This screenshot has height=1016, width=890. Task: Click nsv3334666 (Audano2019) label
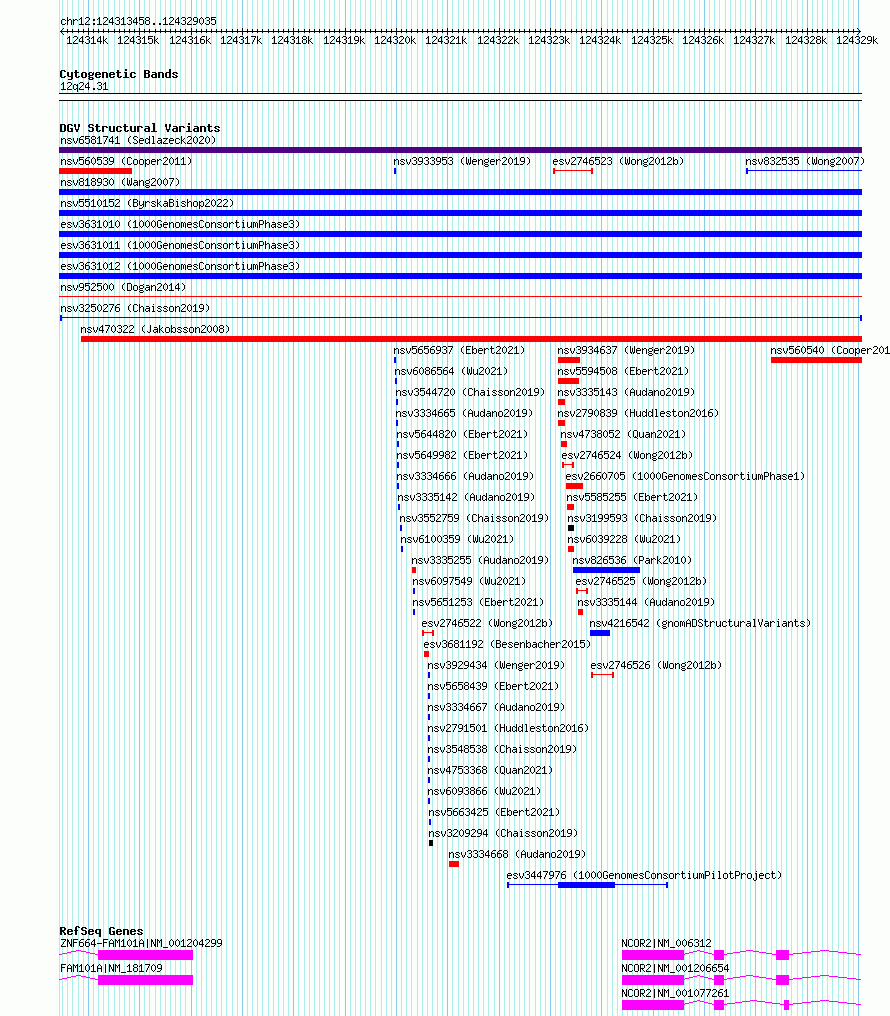pyautogui.click(x=465, y=476)
